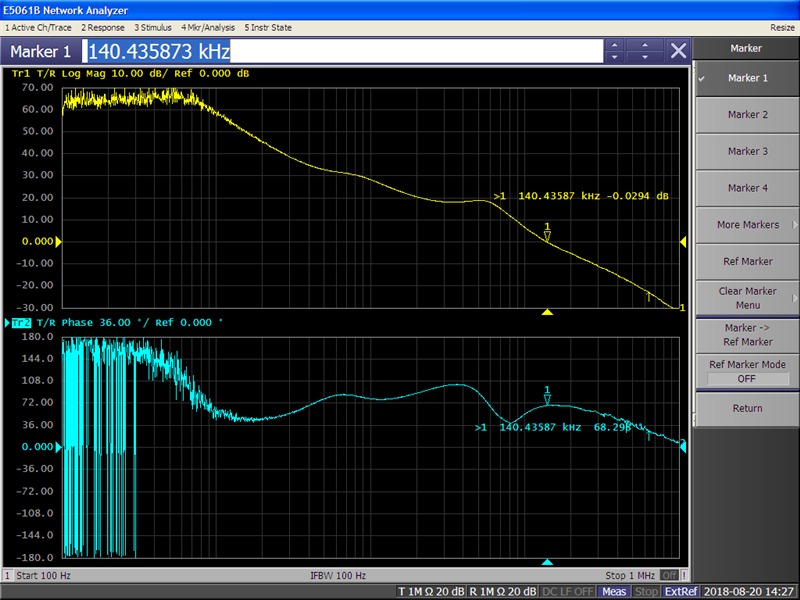Select the Tr2 trace label
Screen dimensions: 800x600
21,323
